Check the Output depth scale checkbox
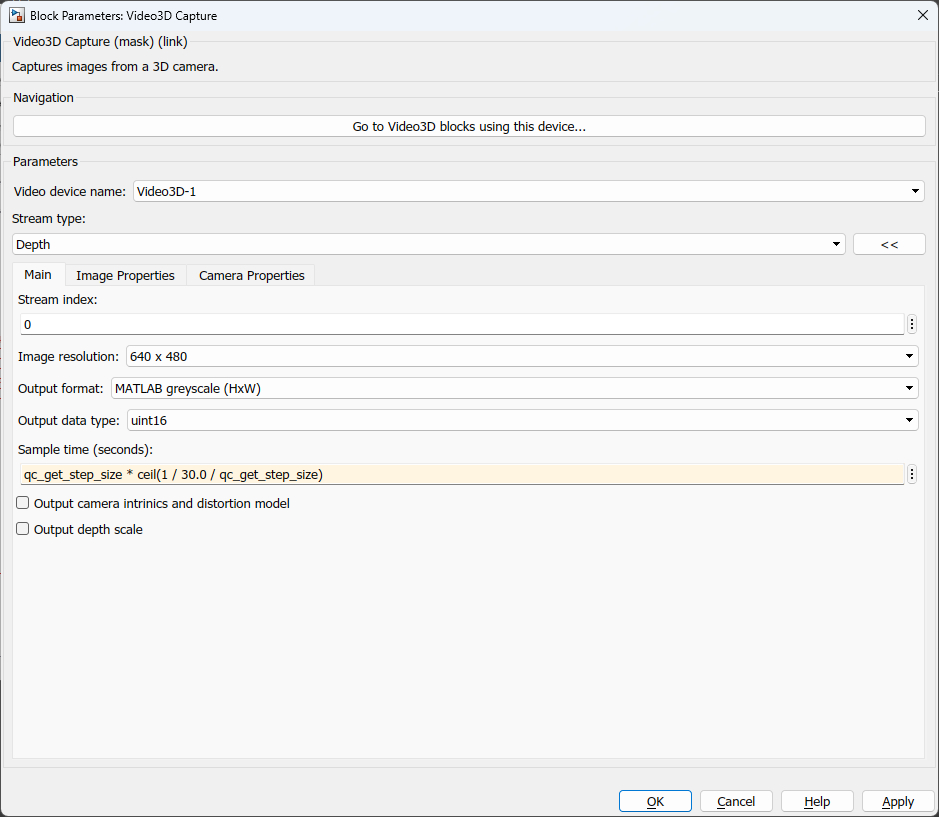 (22, 528)
